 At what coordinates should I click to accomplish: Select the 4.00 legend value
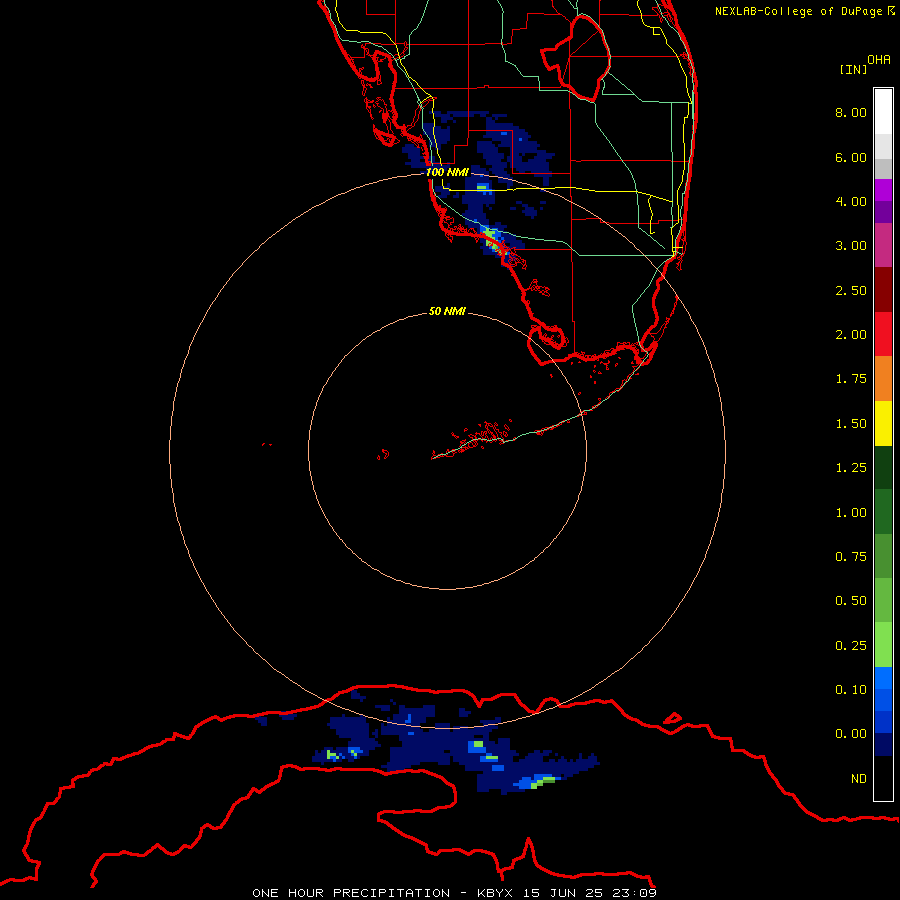click(851, 201)
